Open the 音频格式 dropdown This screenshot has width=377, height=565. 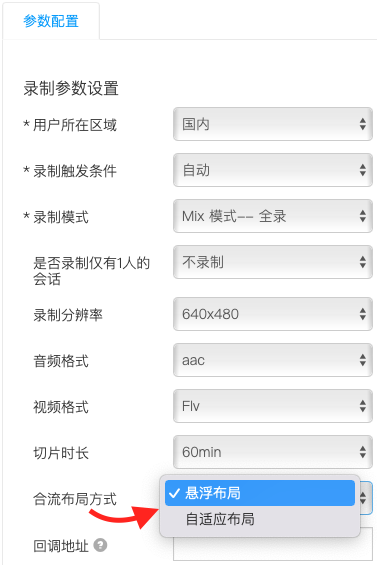[x=273, y=360]
